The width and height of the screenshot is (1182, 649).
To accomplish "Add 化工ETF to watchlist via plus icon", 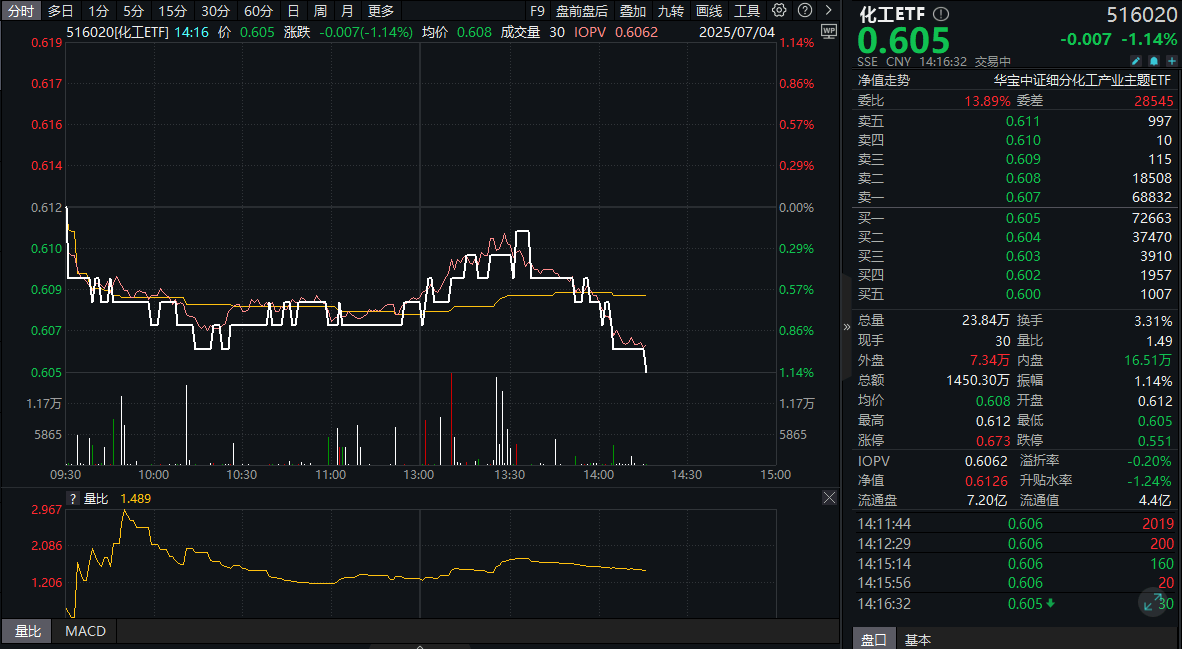I will click(1170, 61).
